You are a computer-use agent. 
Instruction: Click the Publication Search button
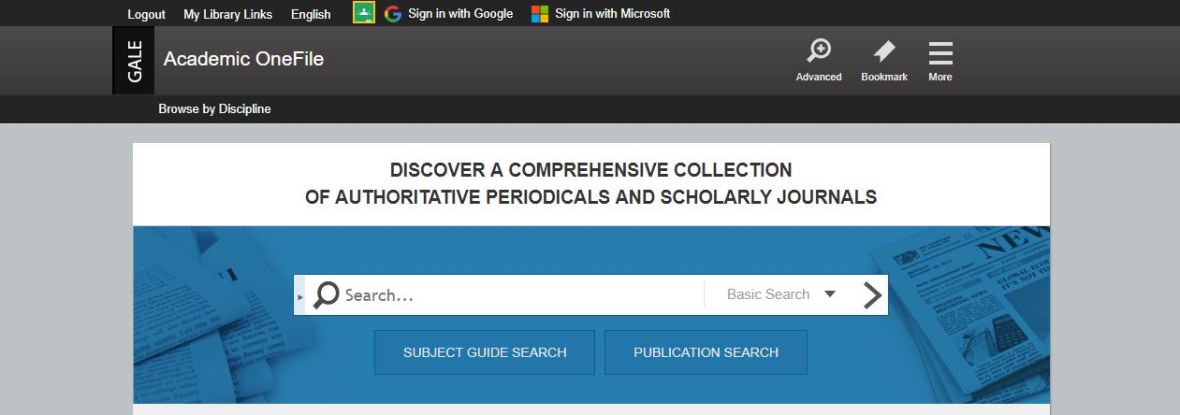(705, 352)
